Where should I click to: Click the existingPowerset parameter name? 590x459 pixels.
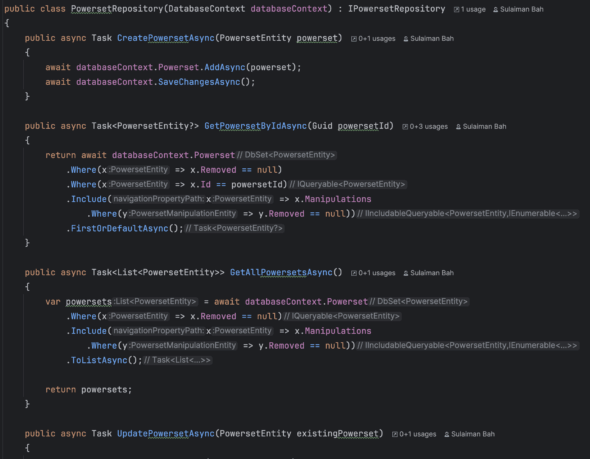[337, 433]
